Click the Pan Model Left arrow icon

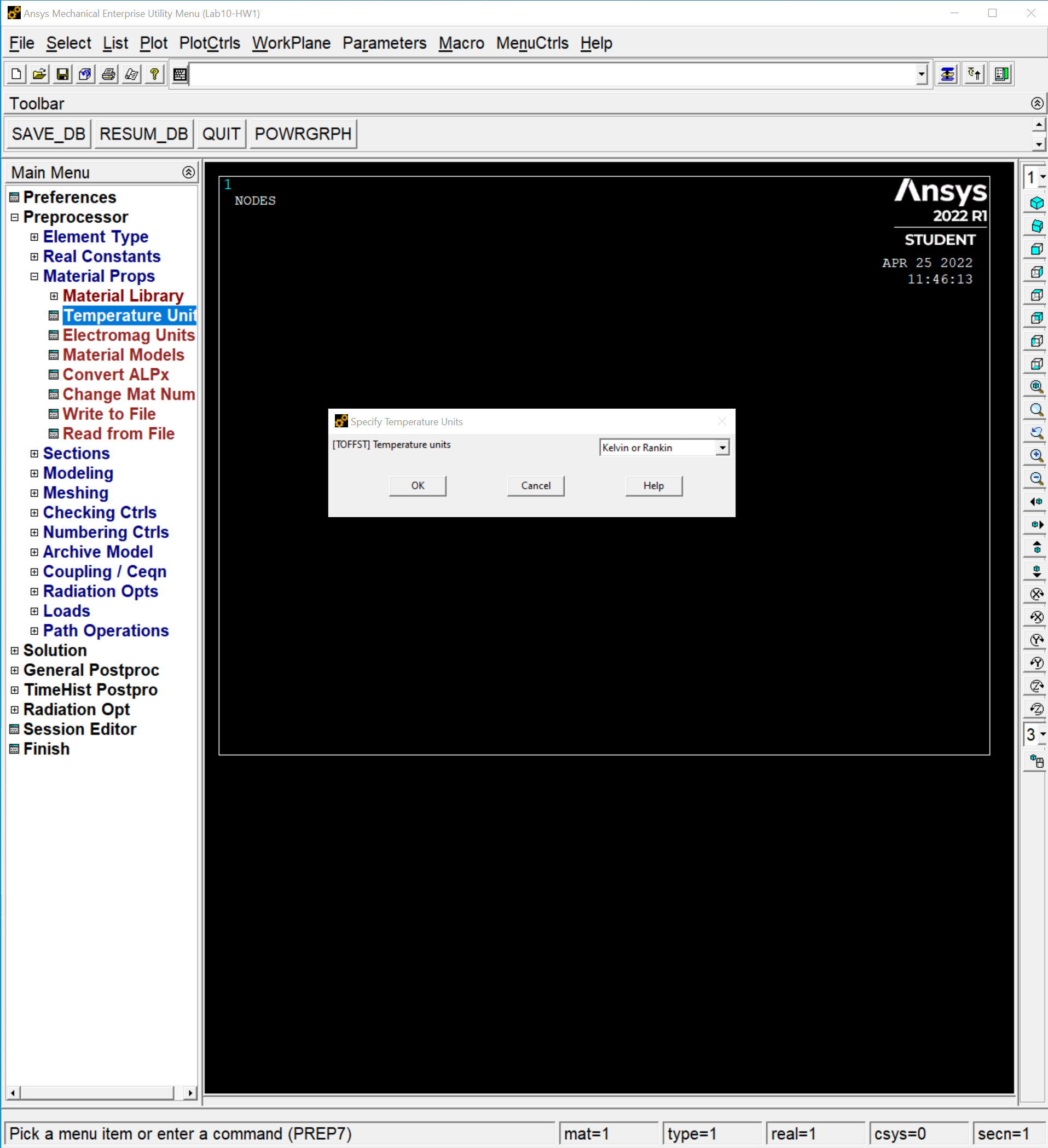pyautogui.click(x=1037, y=502)
